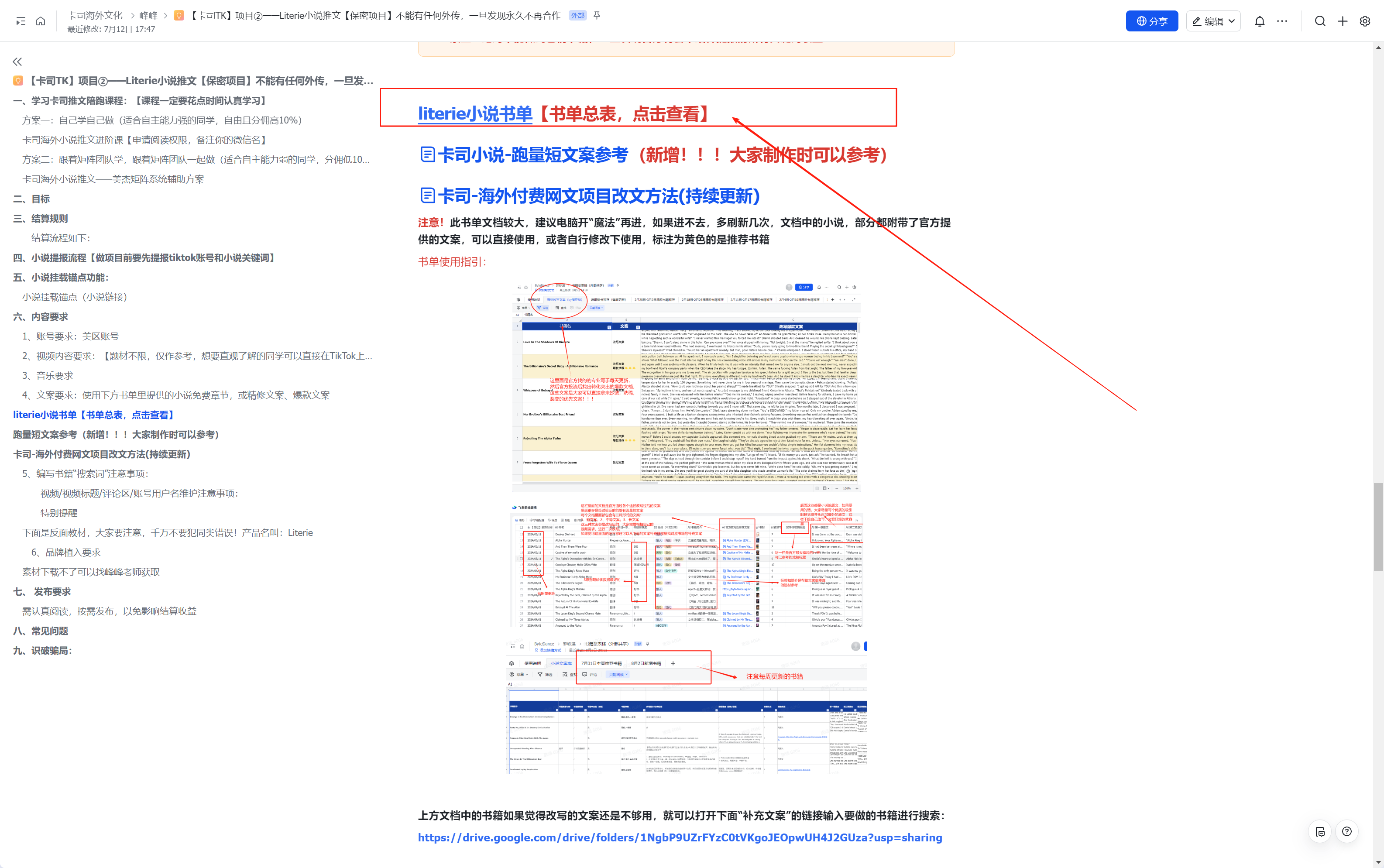Open third screenshot about weekly updated books
This screenshot has height=868, width=1384.
coord(687,707)
